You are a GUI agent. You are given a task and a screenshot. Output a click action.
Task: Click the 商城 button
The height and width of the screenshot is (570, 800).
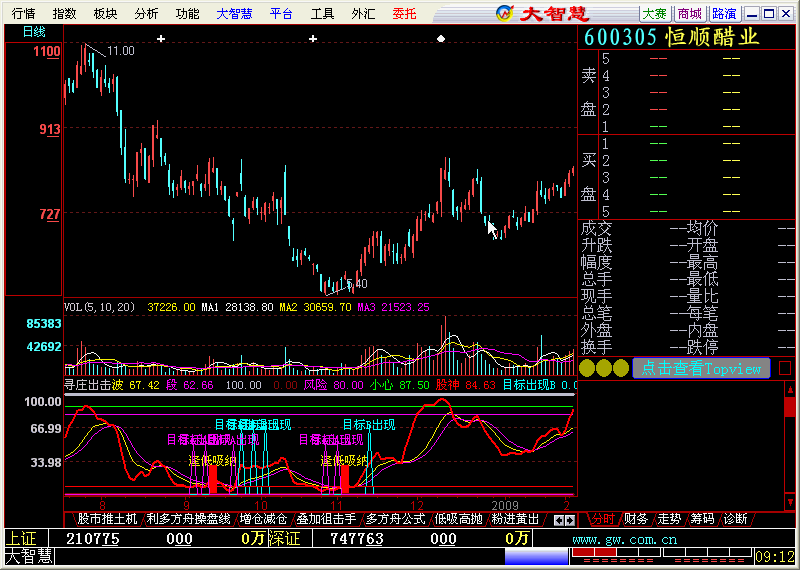point(690,14)
